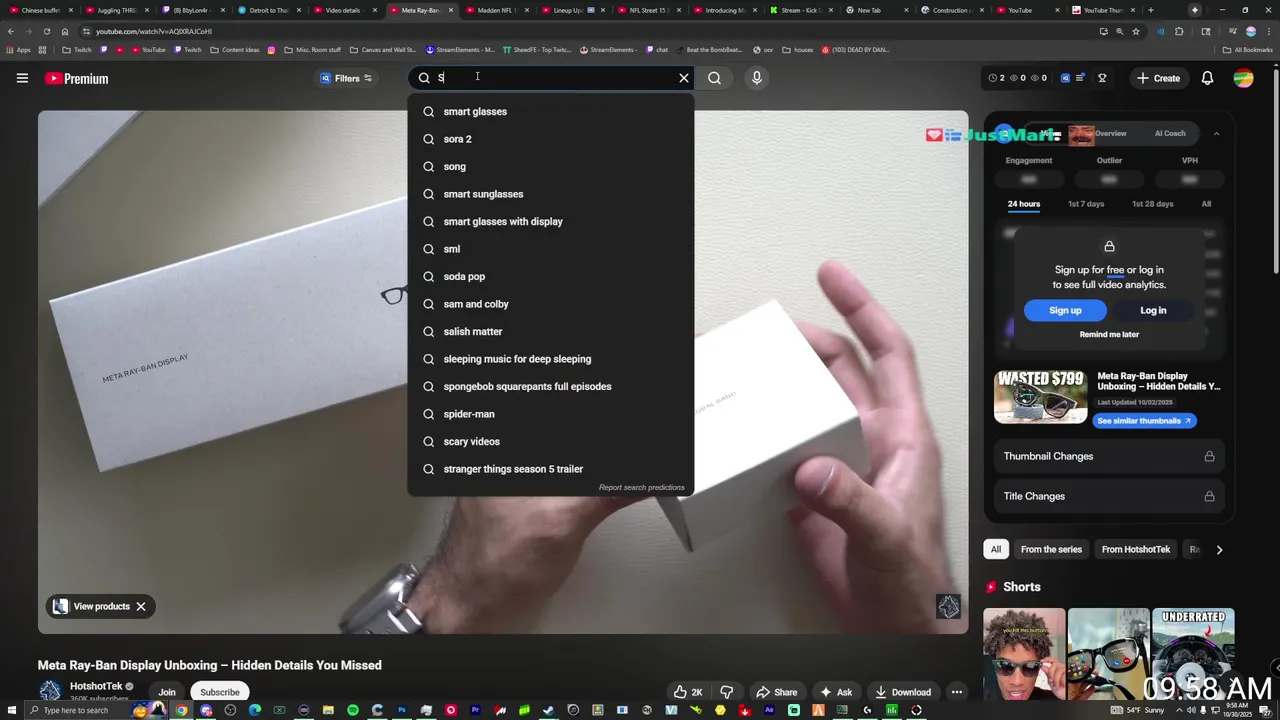Screen dimensions: 1280x720
Task: Choose 'sml' from the suggestion list
Action: pos(550,249)
